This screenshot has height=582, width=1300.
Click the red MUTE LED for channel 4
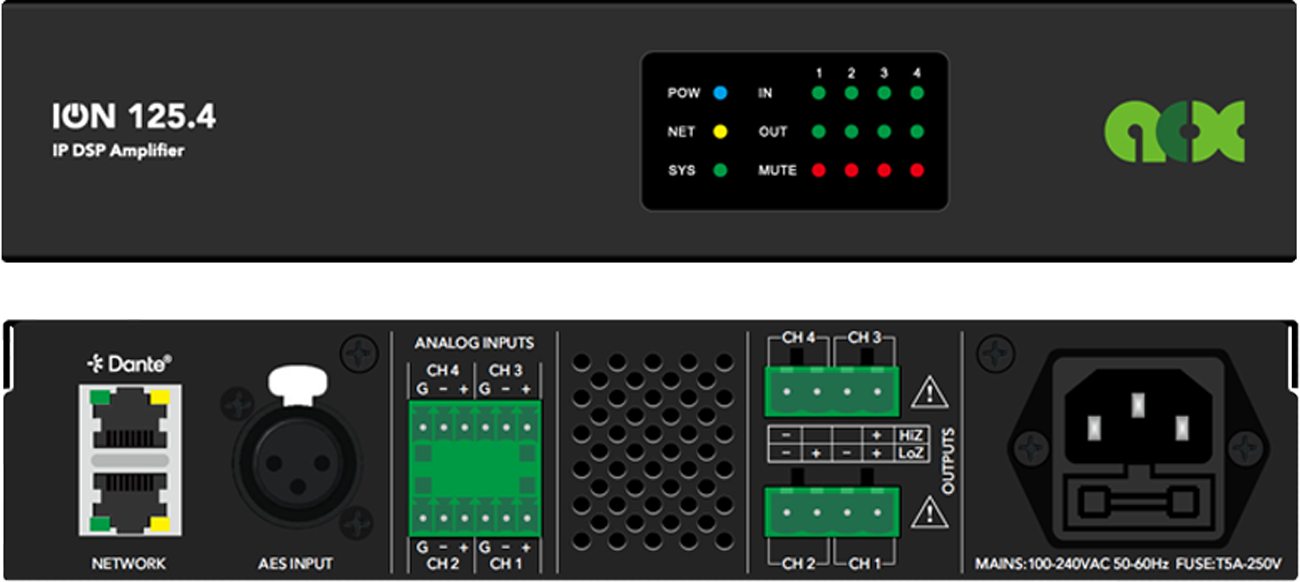click(917, 170)
